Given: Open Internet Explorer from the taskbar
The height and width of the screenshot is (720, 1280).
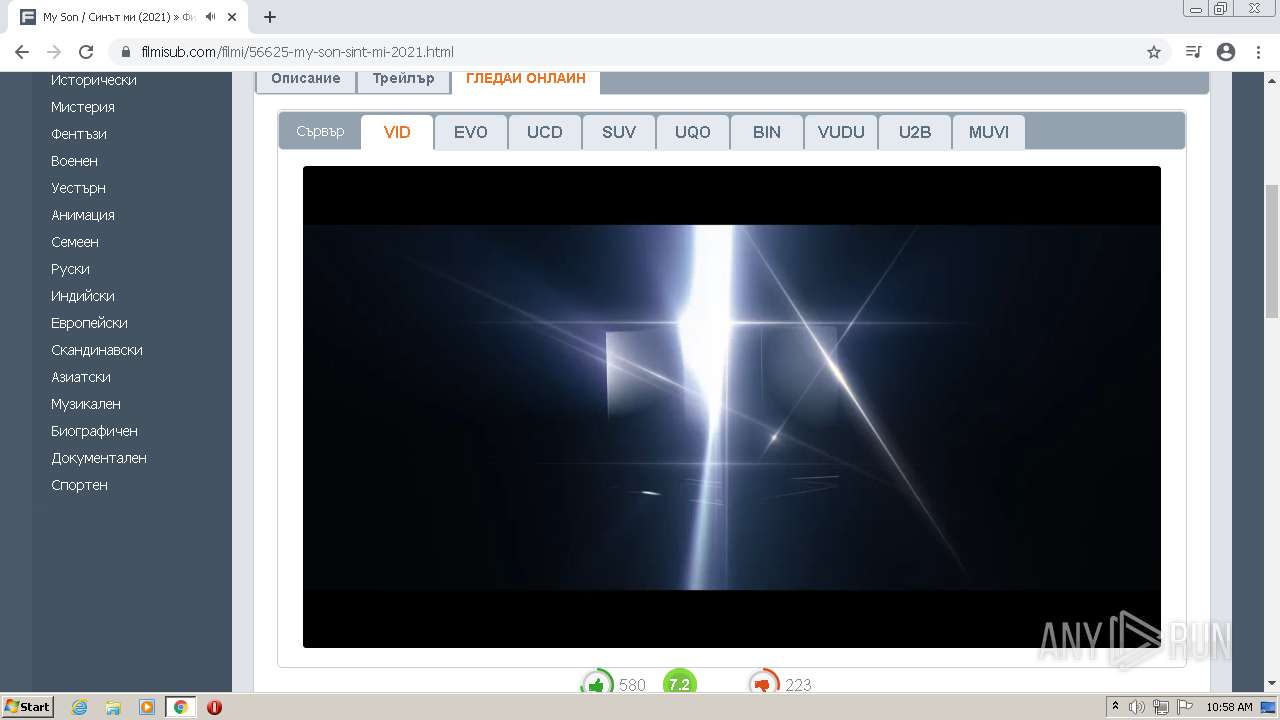Looking at the screenshot, I should tap(79, 707).
